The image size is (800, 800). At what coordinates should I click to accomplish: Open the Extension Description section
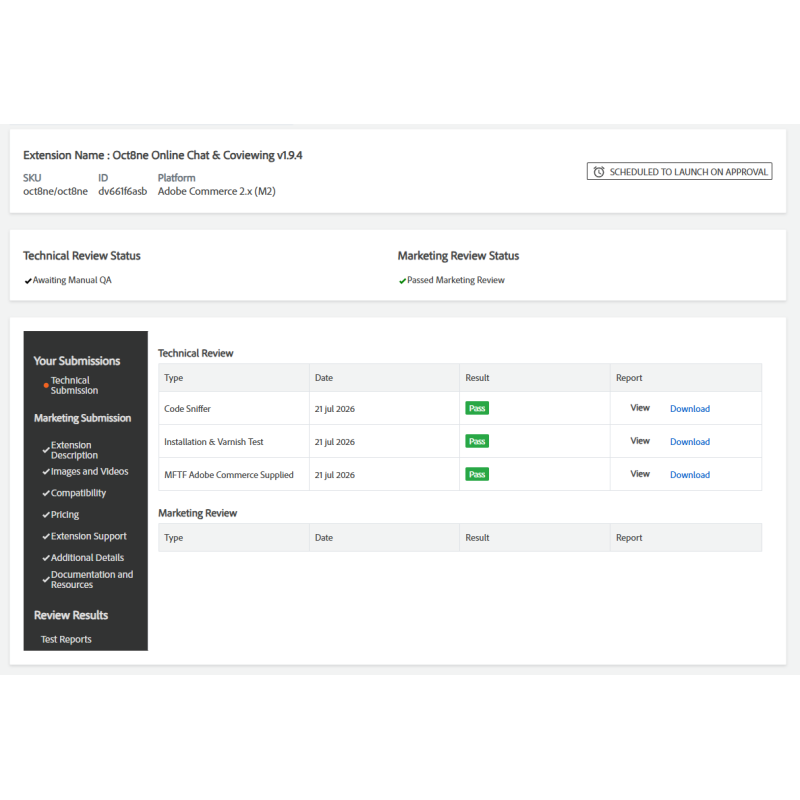74,450
